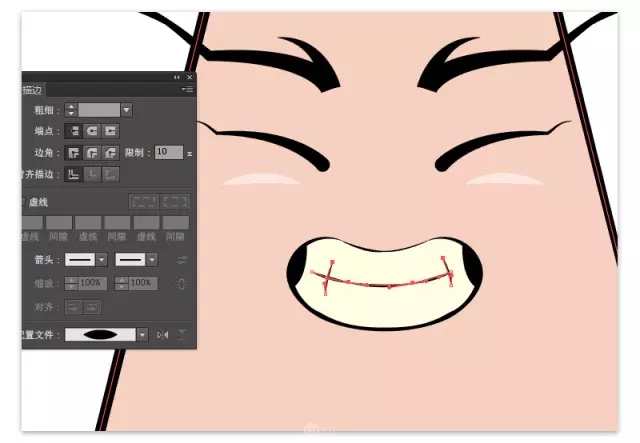Image resolution: width=640 pixels, height=443 pixels.
Task: Choose the round join corner icon
Action: point(92,153)
